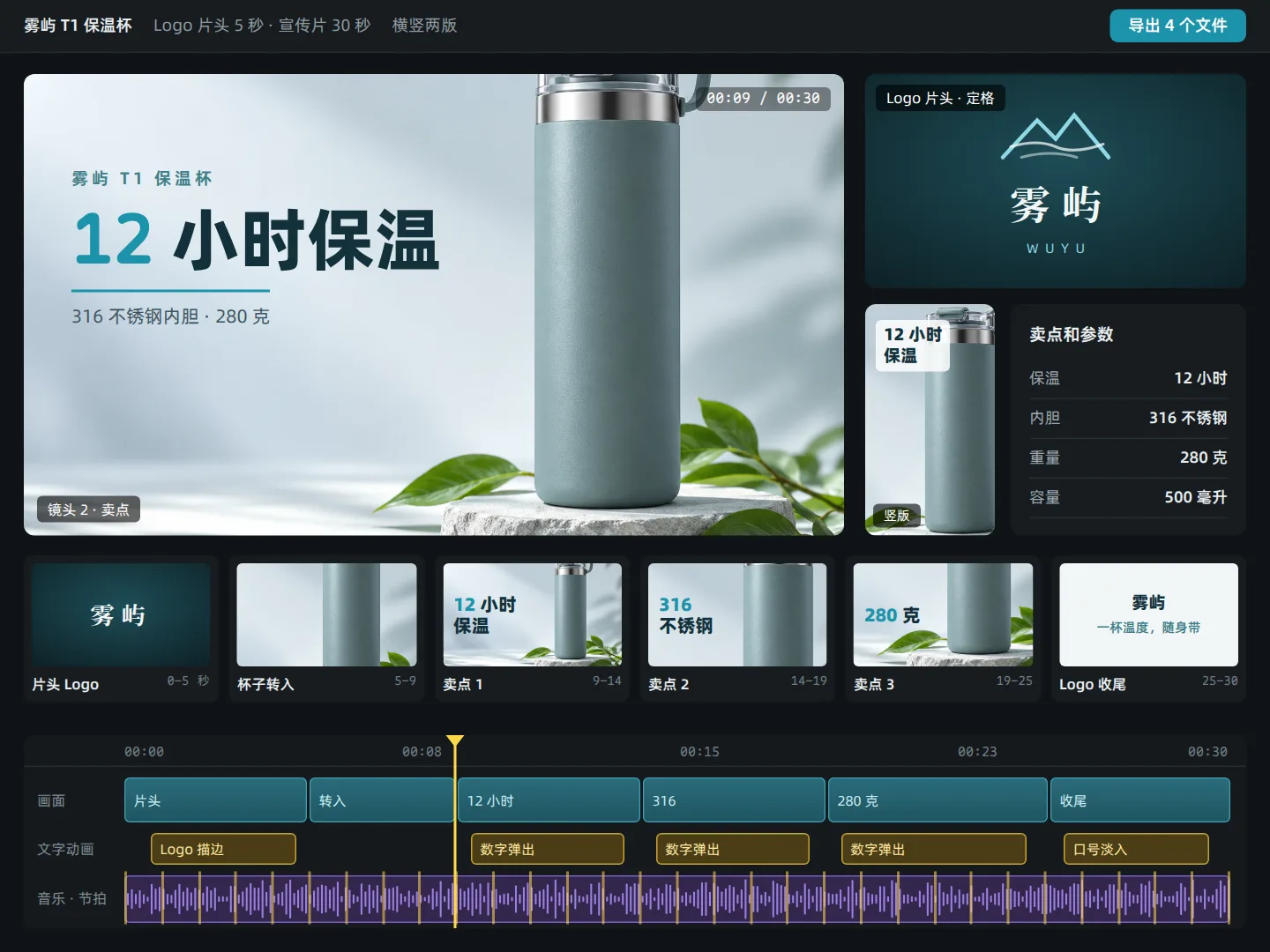The width and height of the screenshot is (1270, 952).
Task: Select the Logo 描边 text animation clip
Action: point(223,849)
